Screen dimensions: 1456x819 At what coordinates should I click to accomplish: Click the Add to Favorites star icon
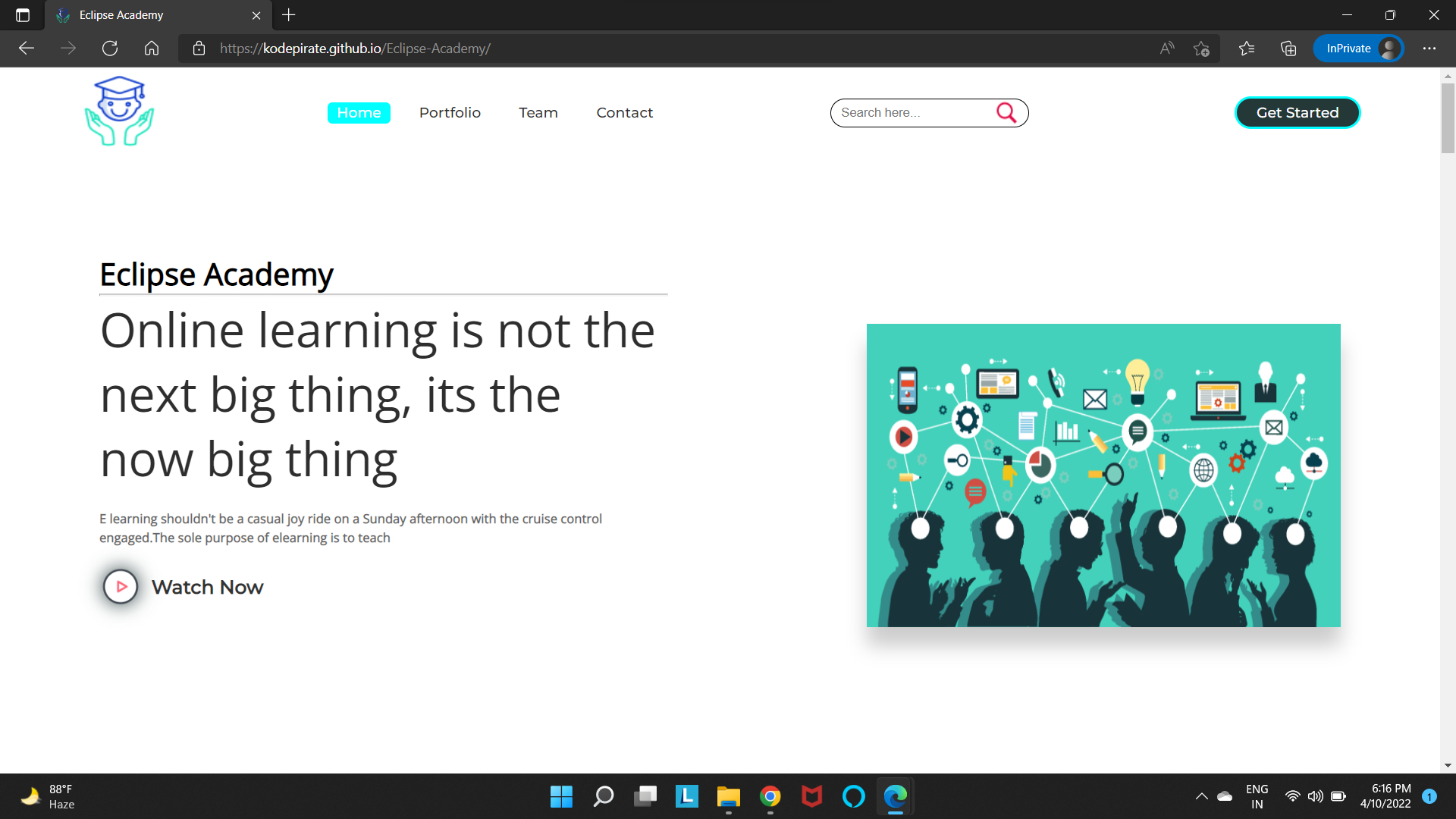pyautogui.click(x=1201, y=48)
